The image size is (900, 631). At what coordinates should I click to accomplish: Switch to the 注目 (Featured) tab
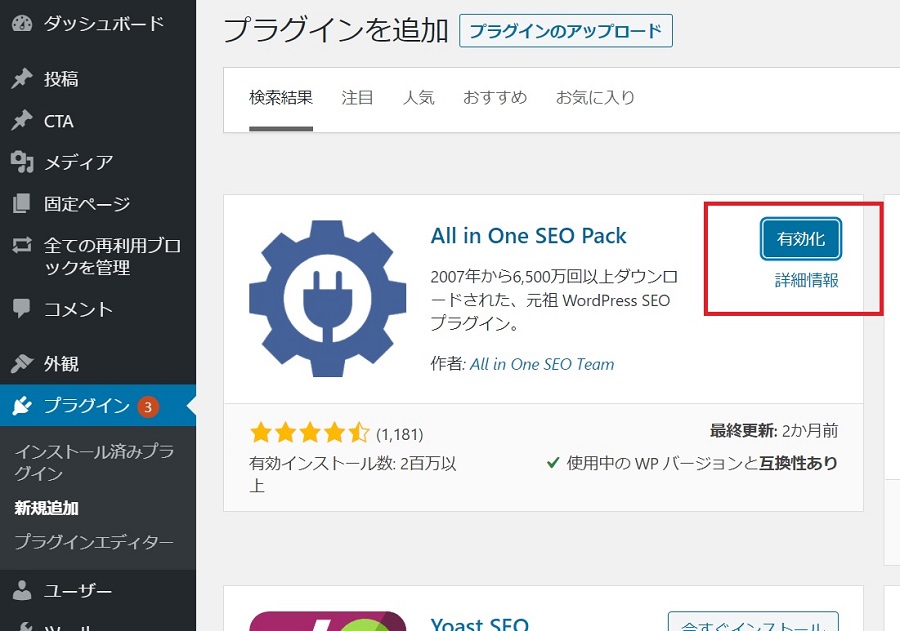point(357,98)
